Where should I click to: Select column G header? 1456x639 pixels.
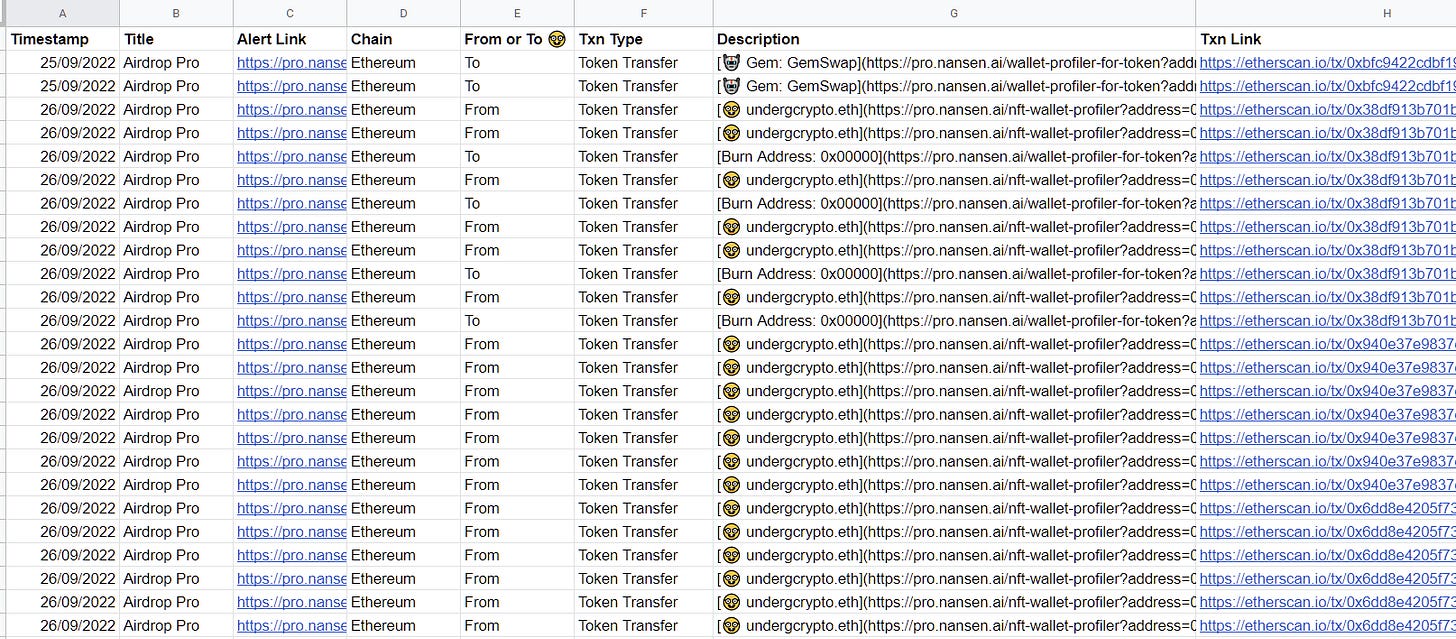coord(954,13)
